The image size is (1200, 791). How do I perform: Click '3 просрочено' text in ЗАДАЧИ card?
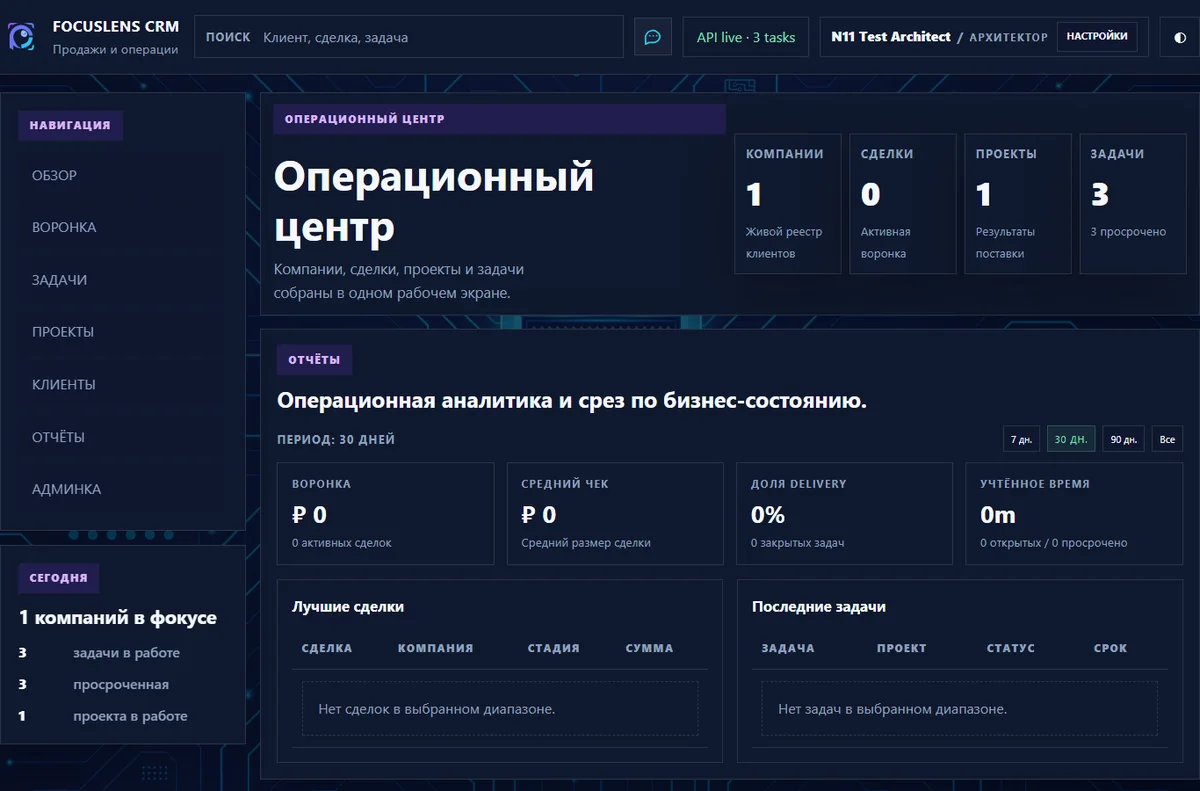(x=1128, y=232)
